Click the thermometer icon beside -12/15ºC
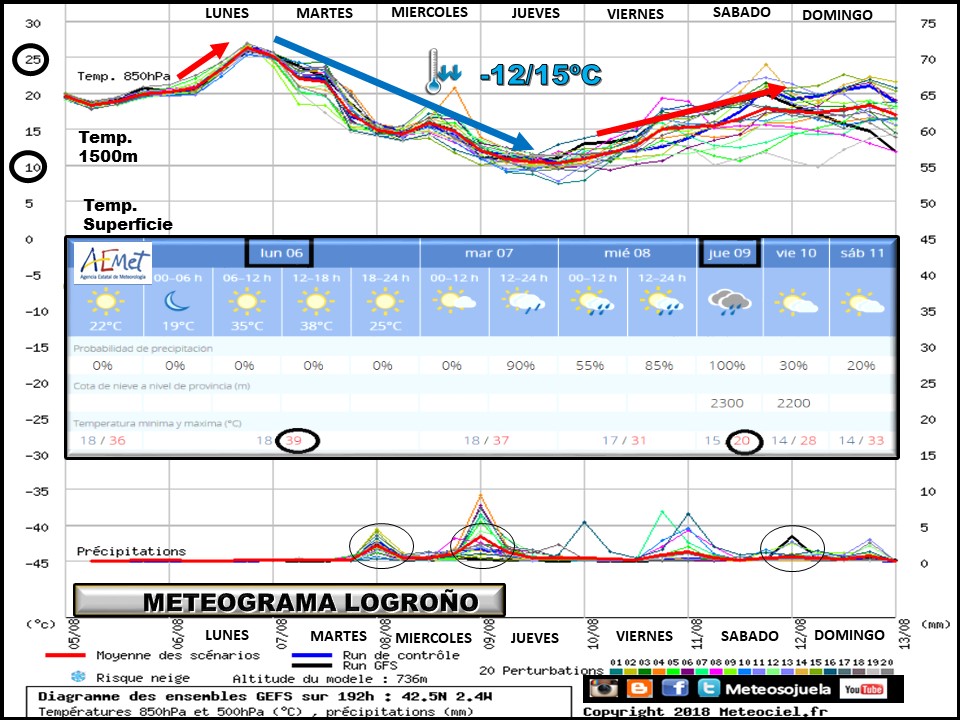The height and width of the screenshot is (720, 960). (x=433, y=71)
